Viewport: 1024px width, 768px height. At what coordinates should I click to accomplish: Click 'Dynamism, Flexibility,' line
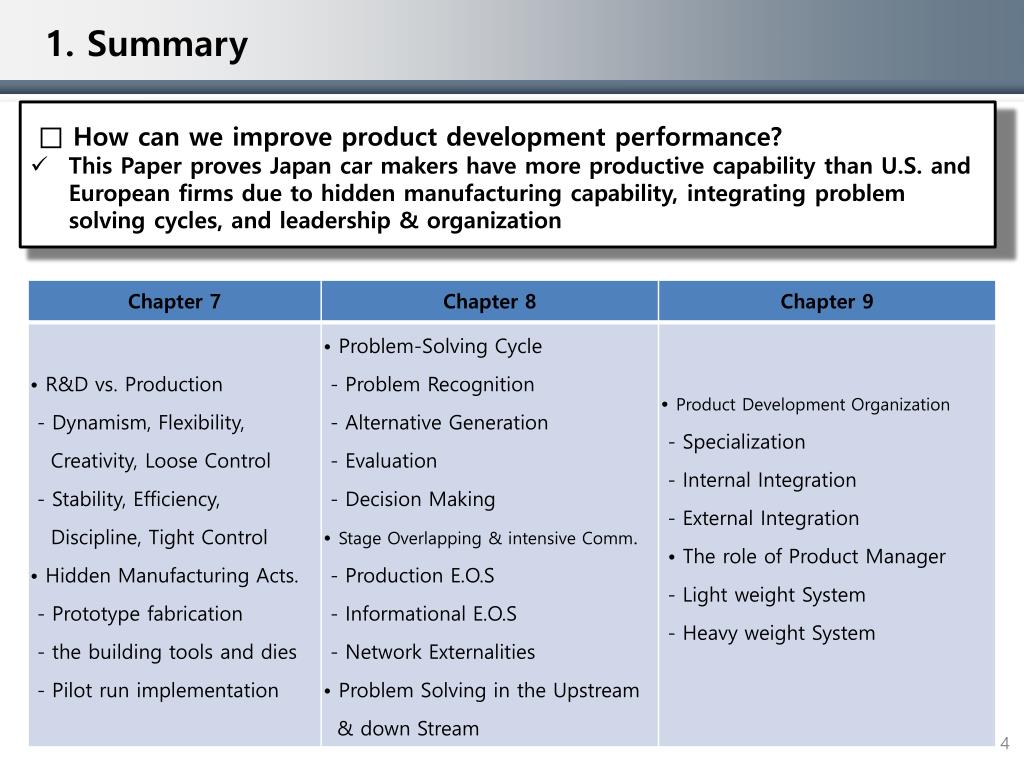click(148, 423)
